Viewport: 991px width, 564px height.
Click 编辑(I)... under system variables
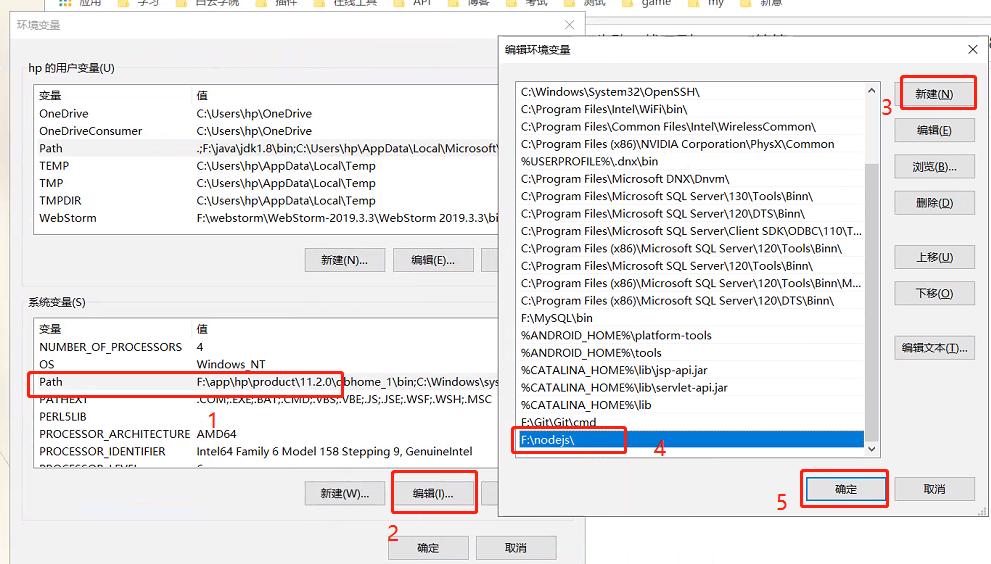click(433, 493)
